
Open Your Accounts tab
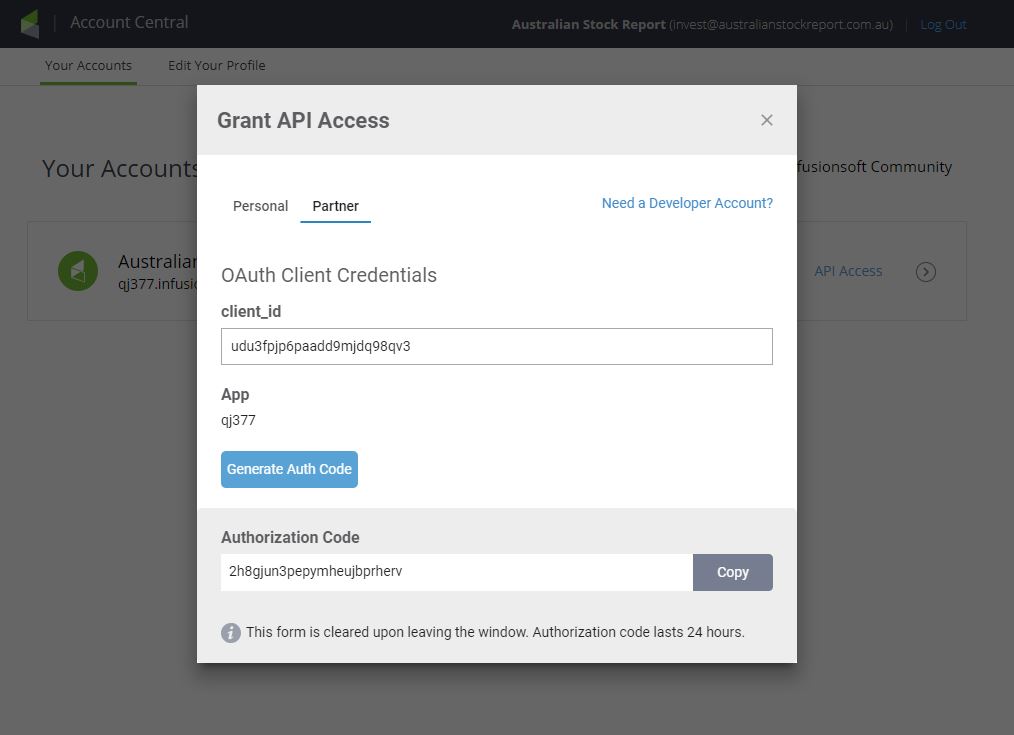click(x=89, y=65)
